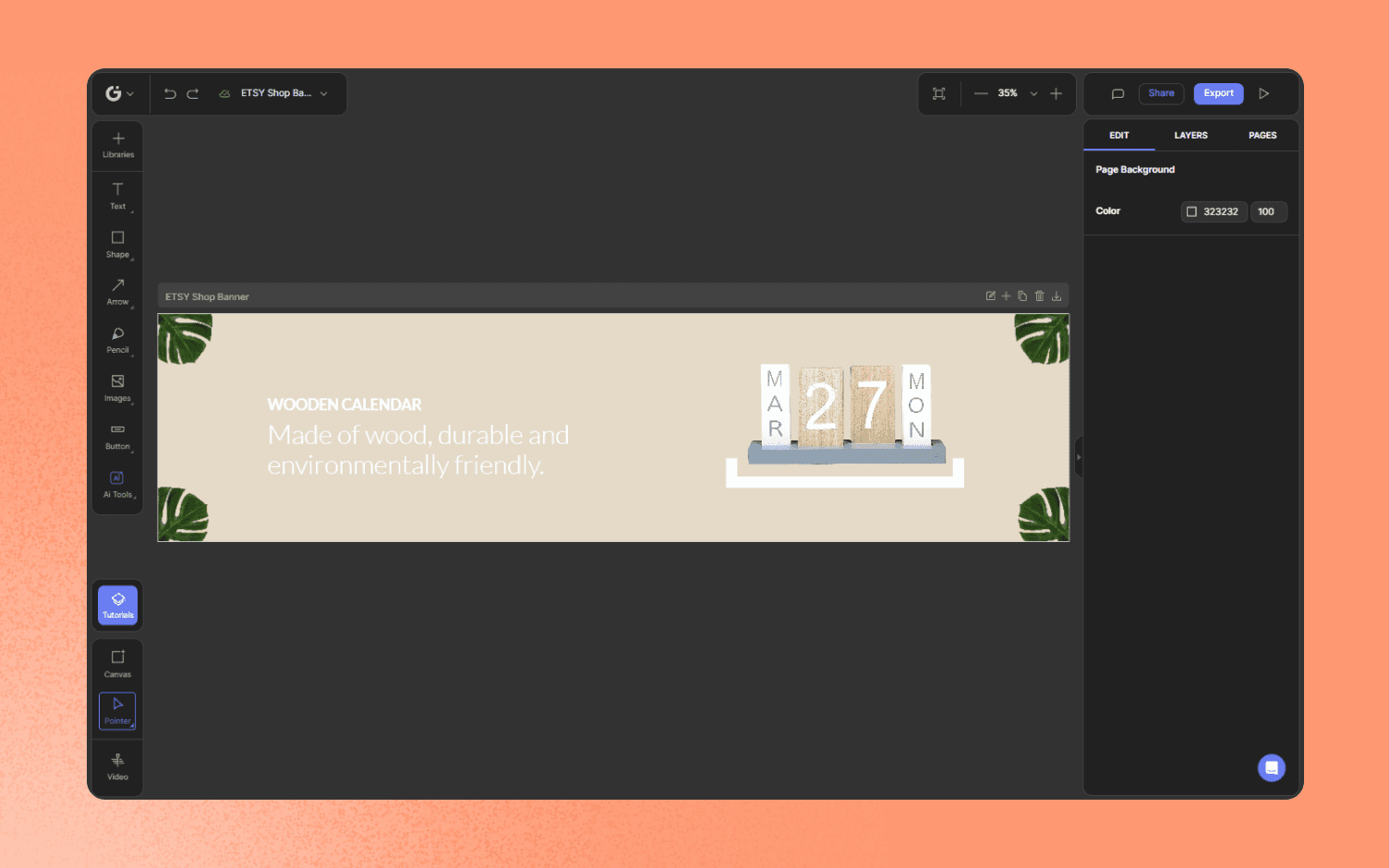The image size is (1389, 868).
Task: Switch to the EDIT tab
Action: coord(1119,136)
